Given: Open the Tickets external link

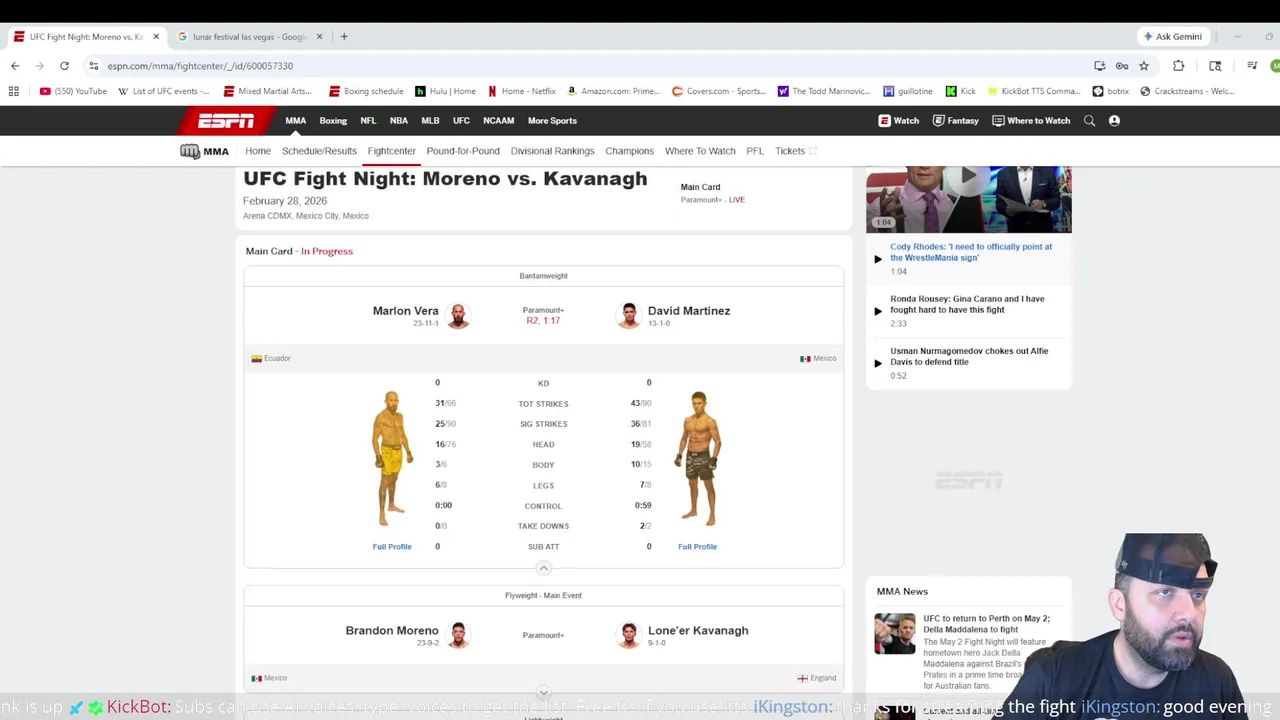Looking at the screenshot, I should pos(796,151).
